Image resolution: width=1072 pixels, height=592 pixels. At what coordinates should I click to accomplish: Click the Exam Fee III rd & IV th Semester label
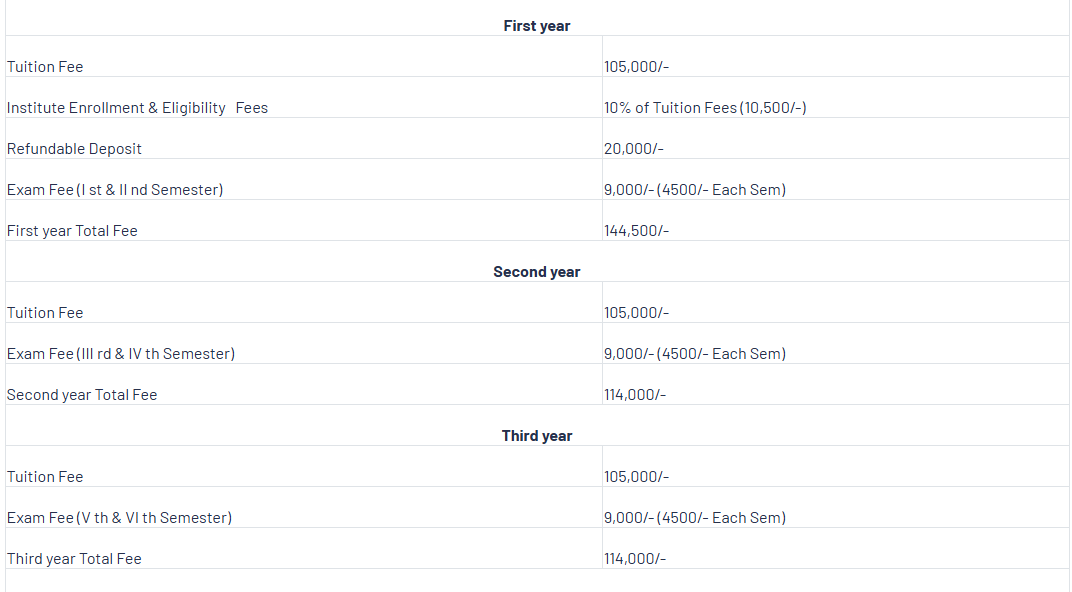pyautogui.click(x=121, y=354)
